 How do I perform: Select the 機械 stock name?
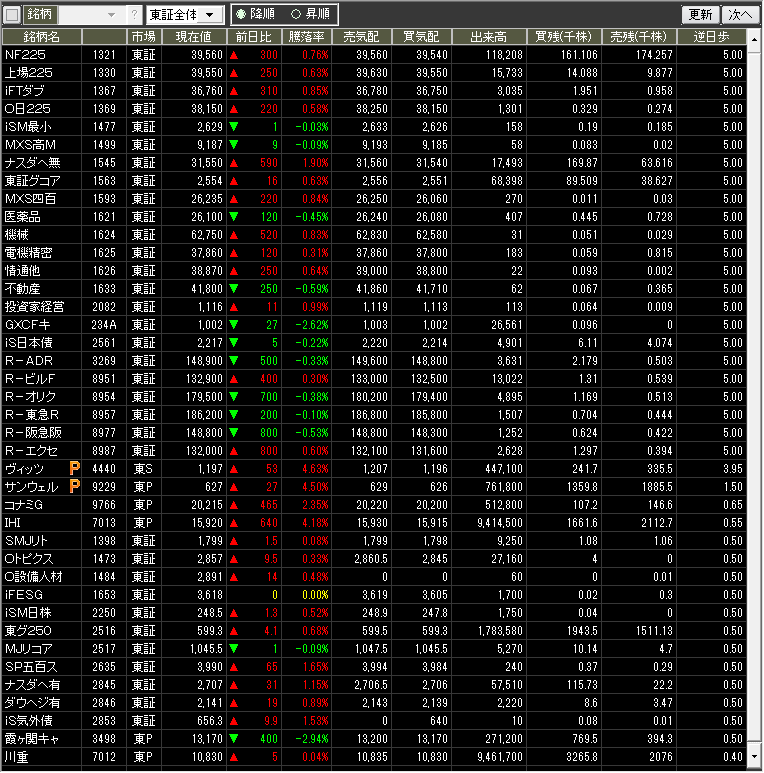pyautogui.click(x=16, y=235)
